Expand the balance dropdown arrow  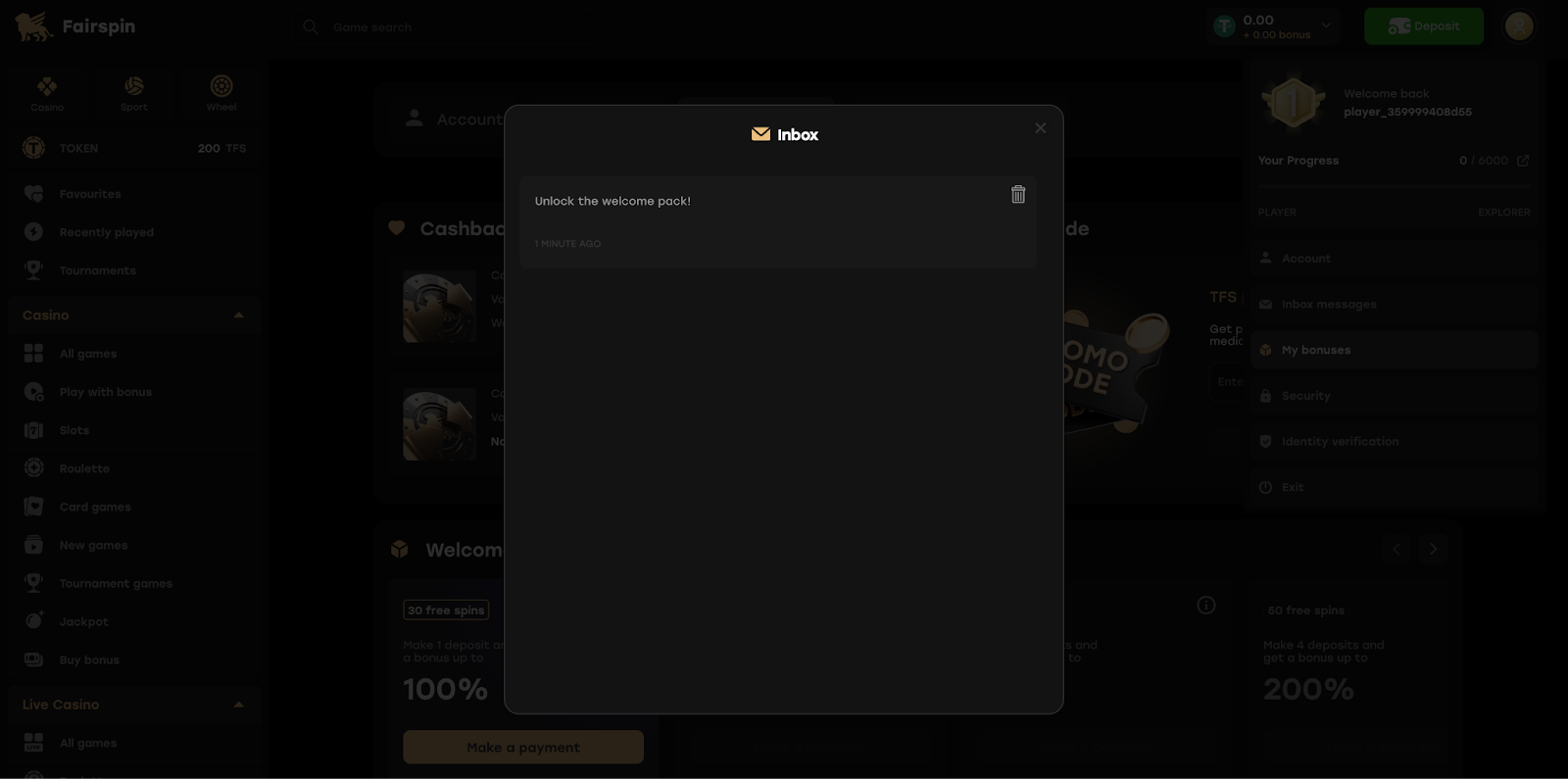1326,26
